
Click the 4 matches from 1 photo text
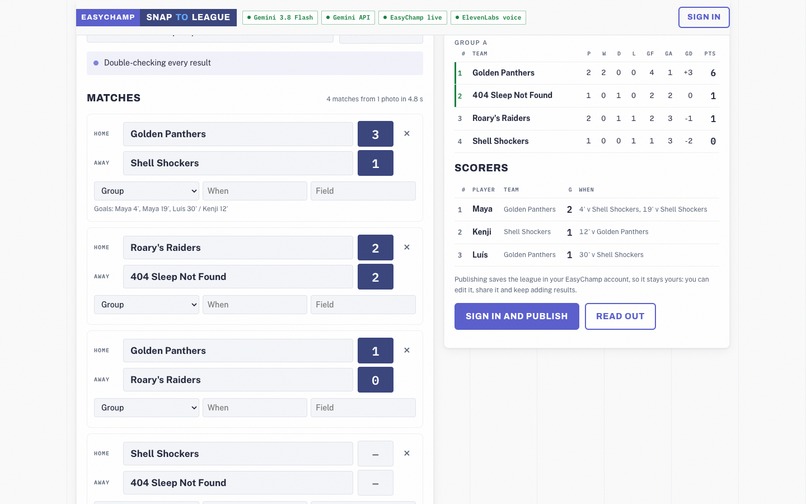tap(375, 99)
